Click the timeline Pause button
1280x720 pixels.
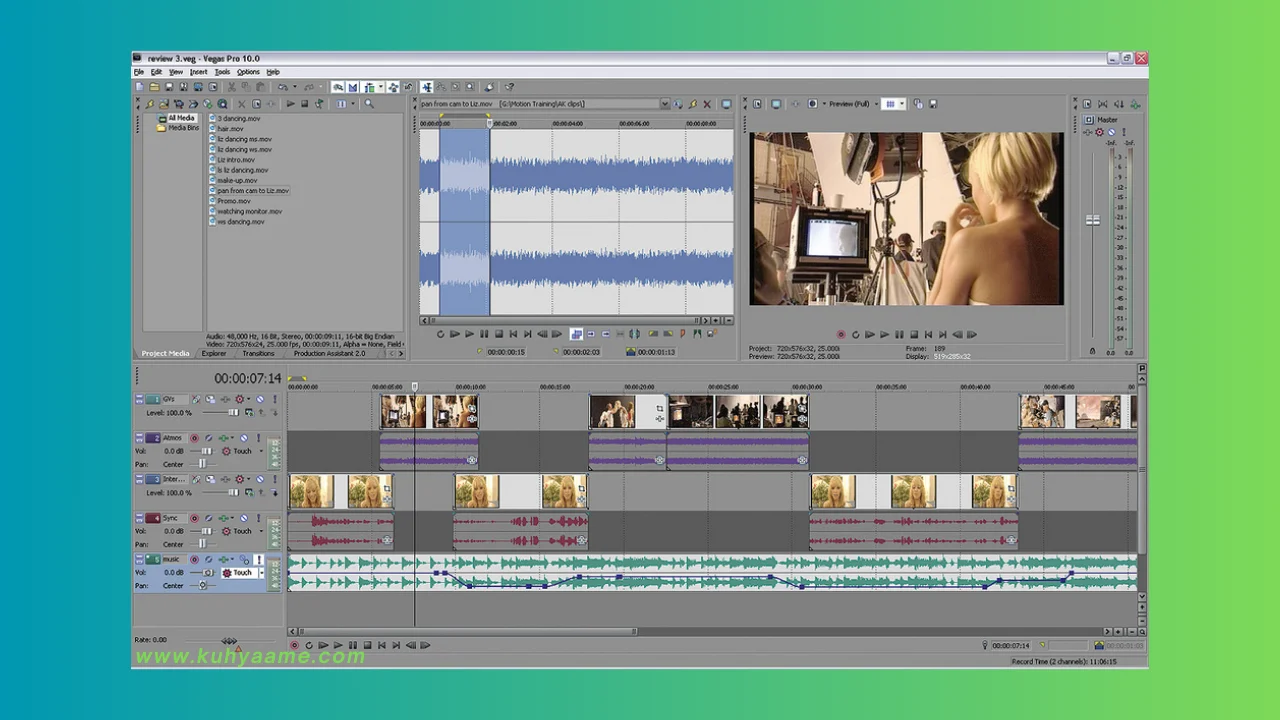coord(353,645)
